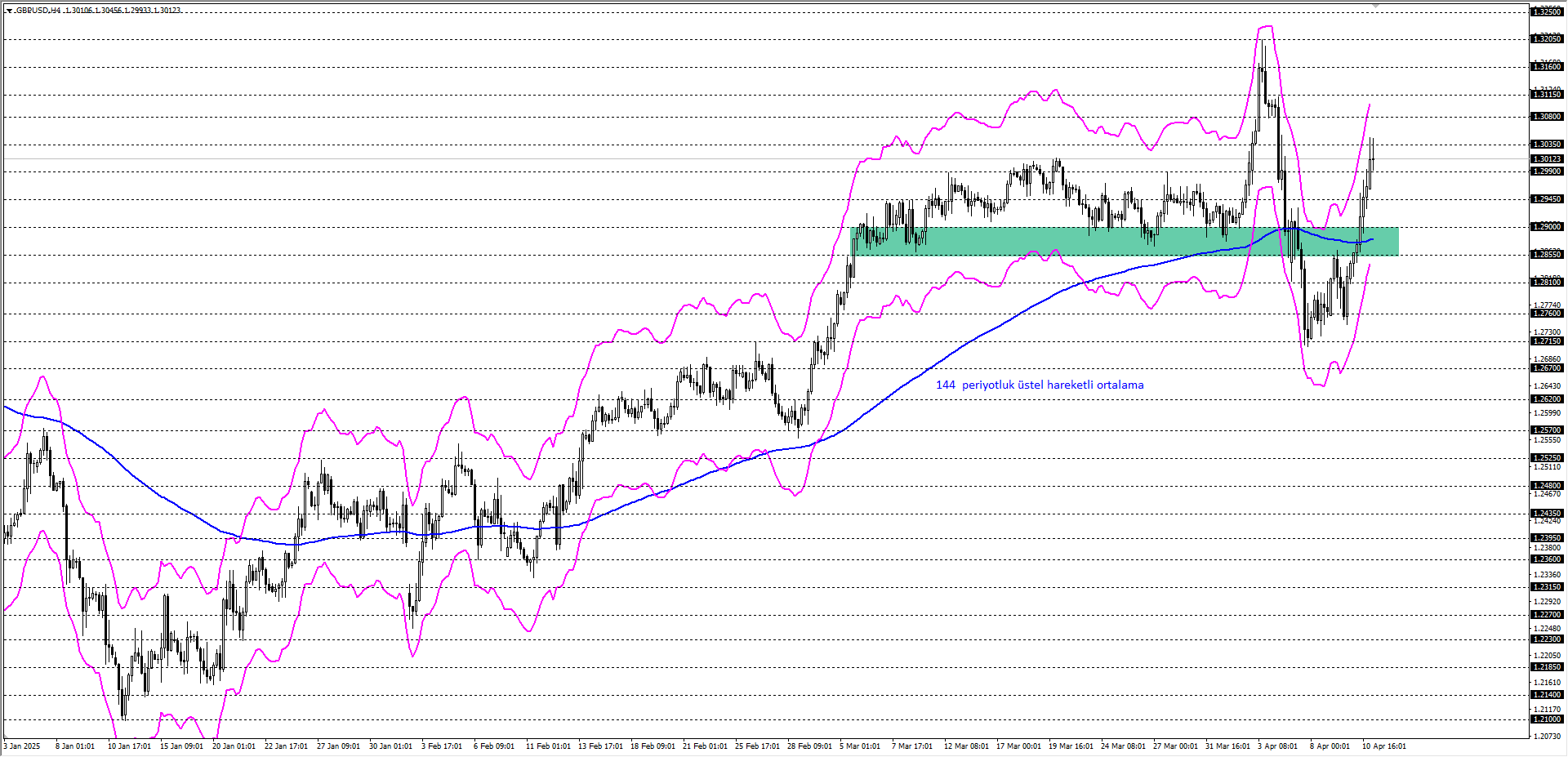This screenshot has height=757, width=1568.
Task: Click the 1.25700 price level label
Action: pos(1547,430)
